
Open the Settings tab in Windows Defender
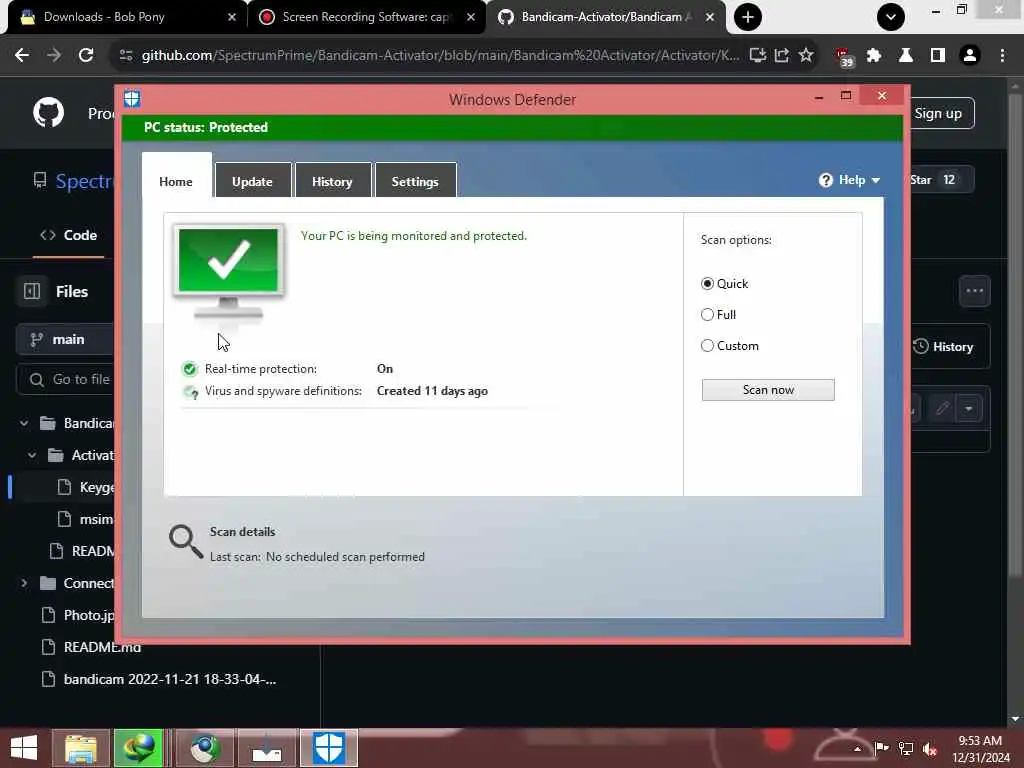click(415, 181)
